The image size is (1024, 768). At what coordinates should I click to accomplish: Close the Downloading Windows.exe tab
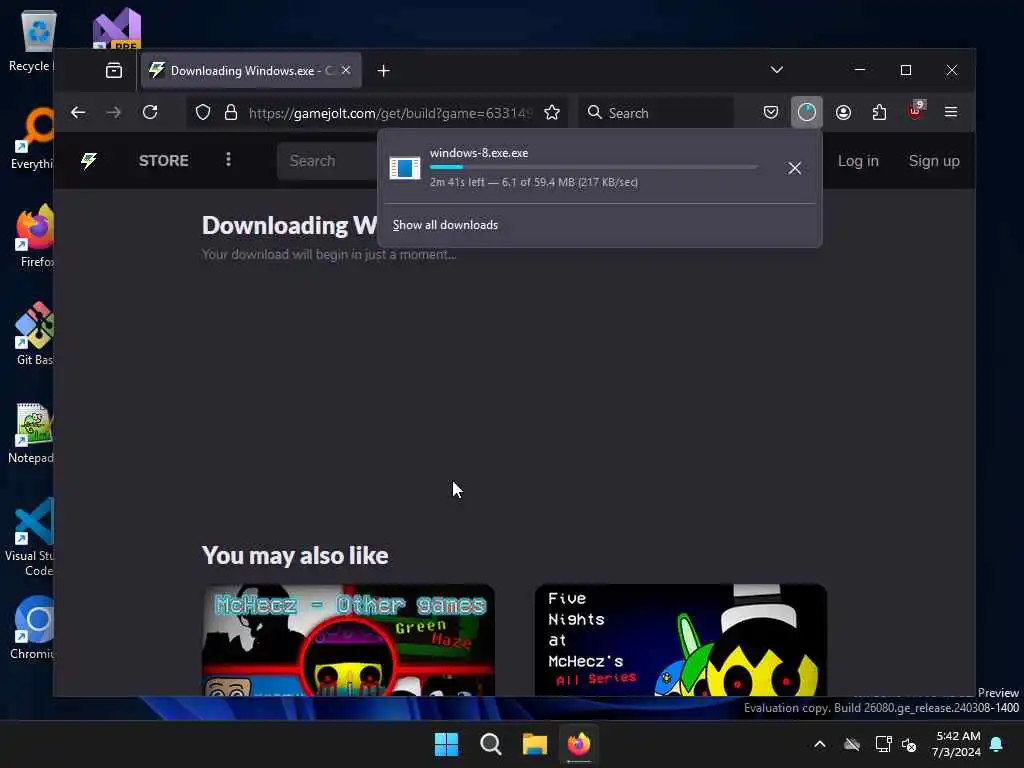point(346,70)
